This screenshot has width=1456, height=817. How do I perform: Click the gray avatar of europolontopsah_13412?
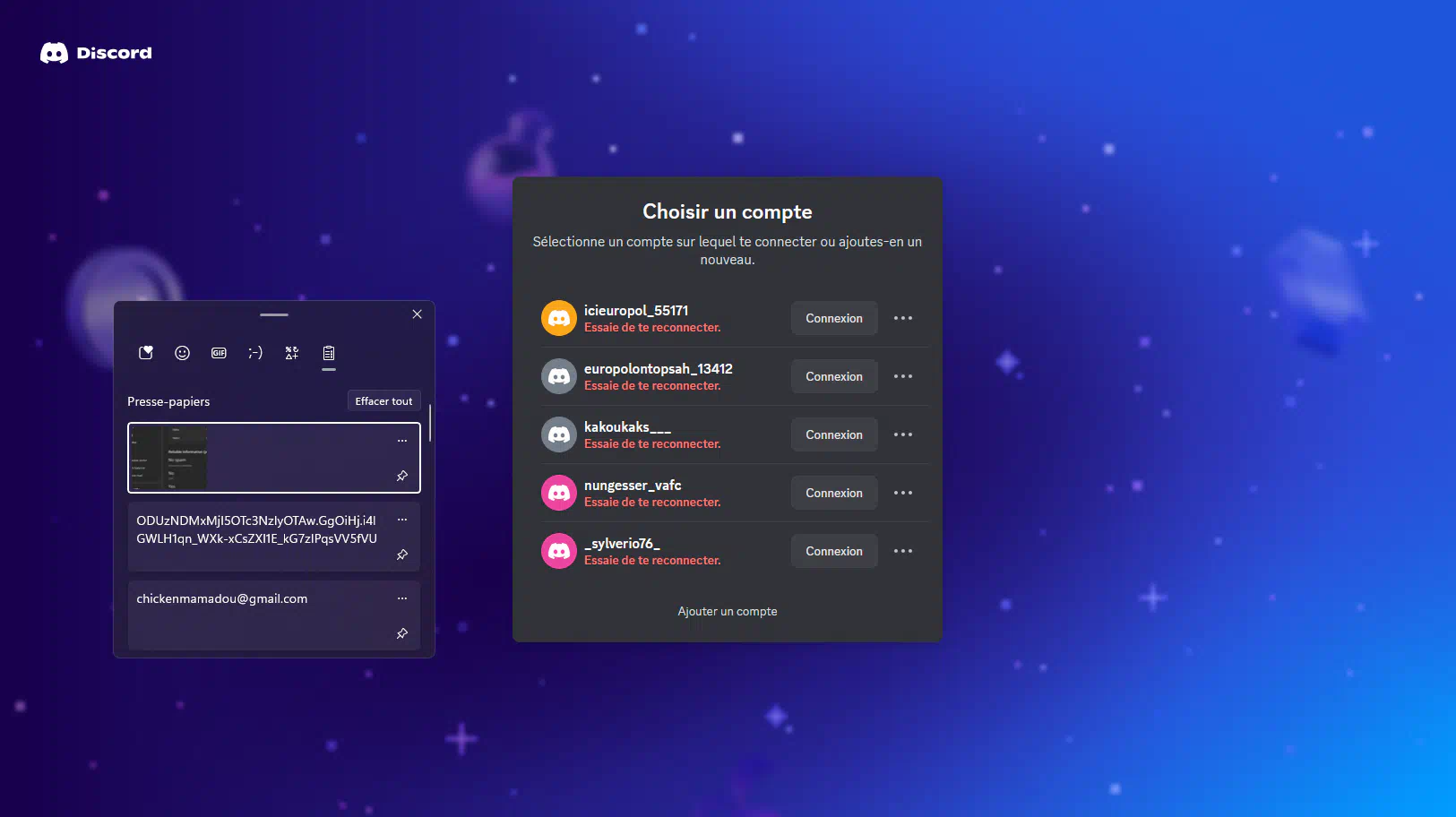coord(559,376)
